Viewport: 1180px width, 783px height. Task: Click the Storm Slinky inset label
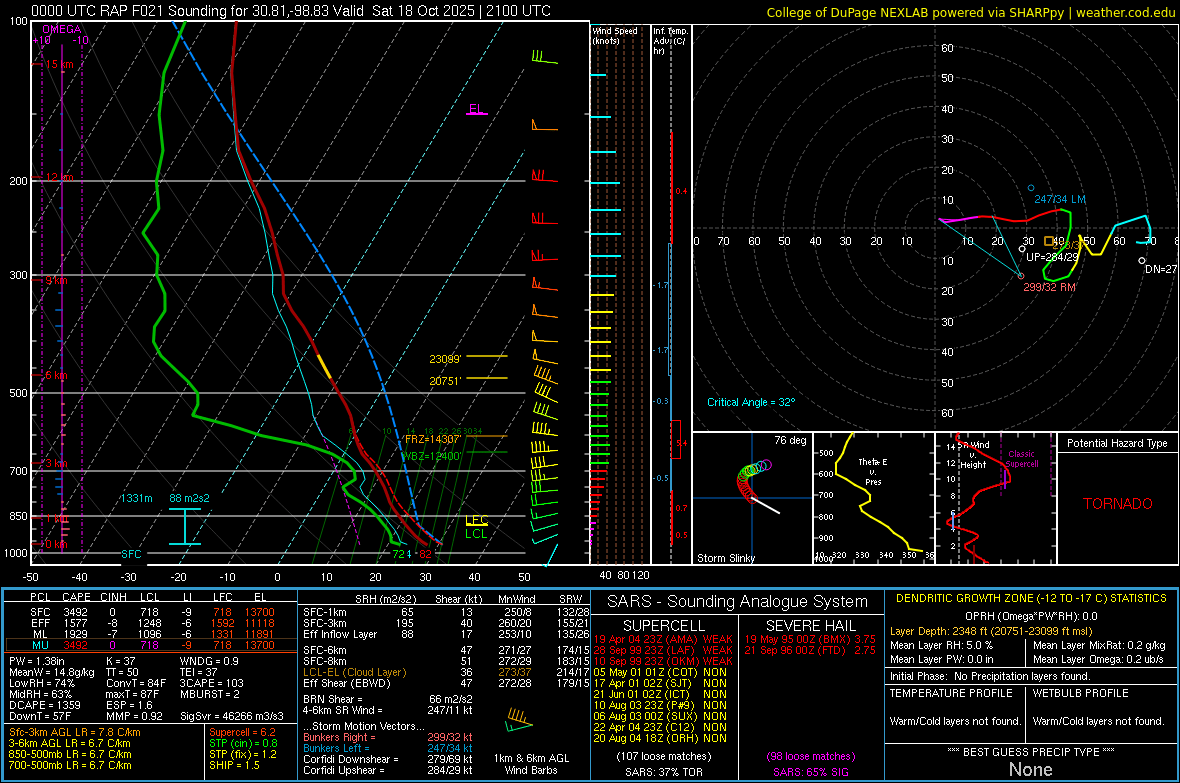tap(726, 558)
